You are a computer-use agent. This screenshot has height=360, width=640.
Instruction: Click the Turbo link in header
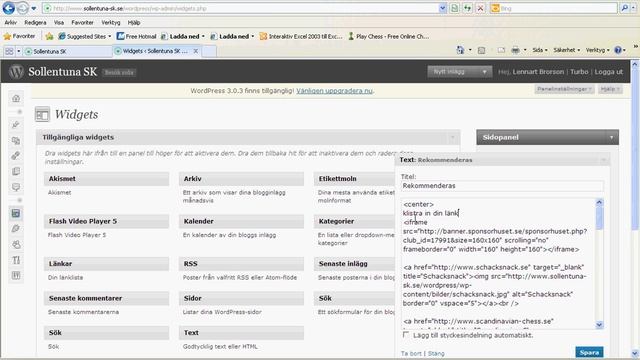[579, 72]
